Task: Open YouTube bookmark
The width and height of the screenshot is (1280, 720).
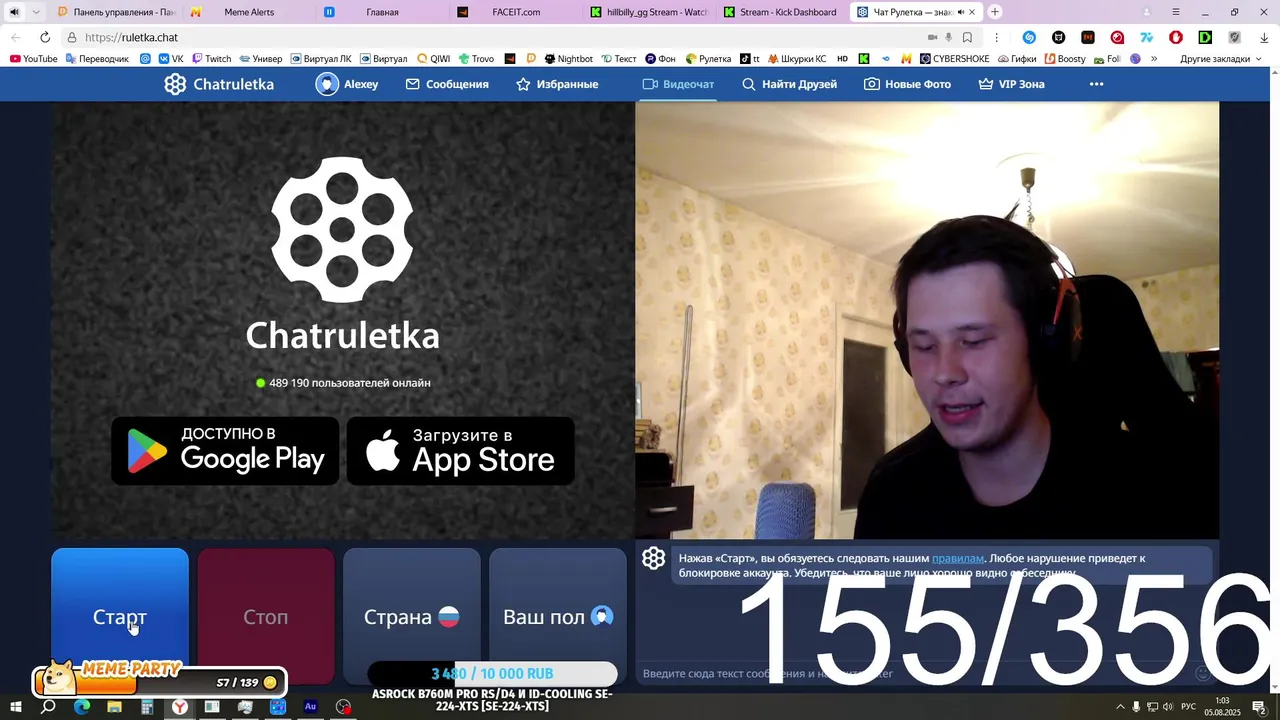Action: [x=33, y=59]
